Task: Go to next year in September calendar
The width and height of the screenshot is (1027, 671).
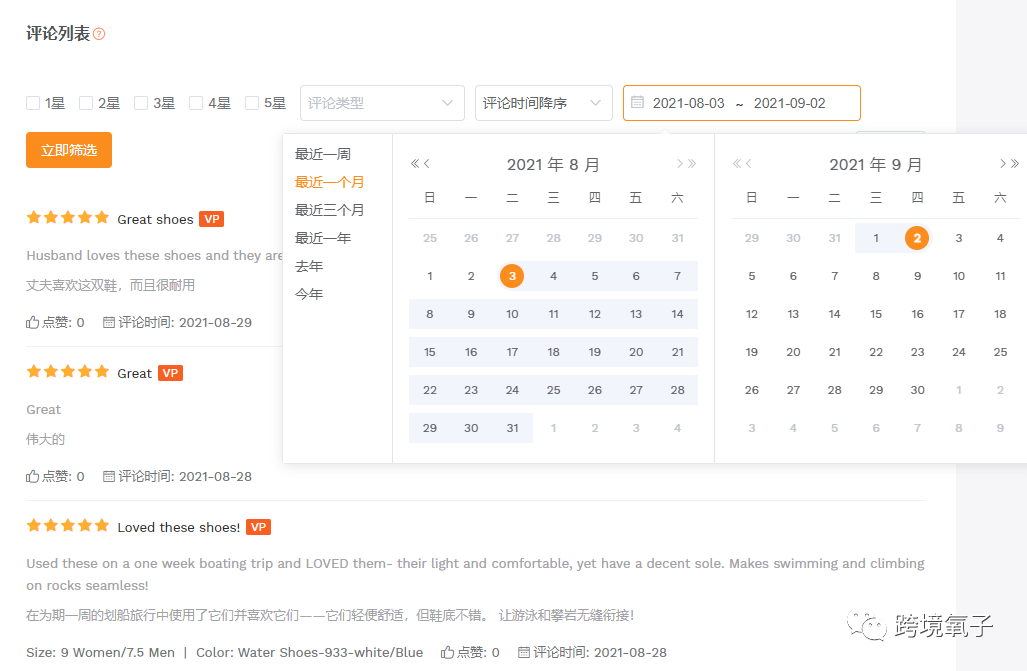Action: pos(1015,164)
